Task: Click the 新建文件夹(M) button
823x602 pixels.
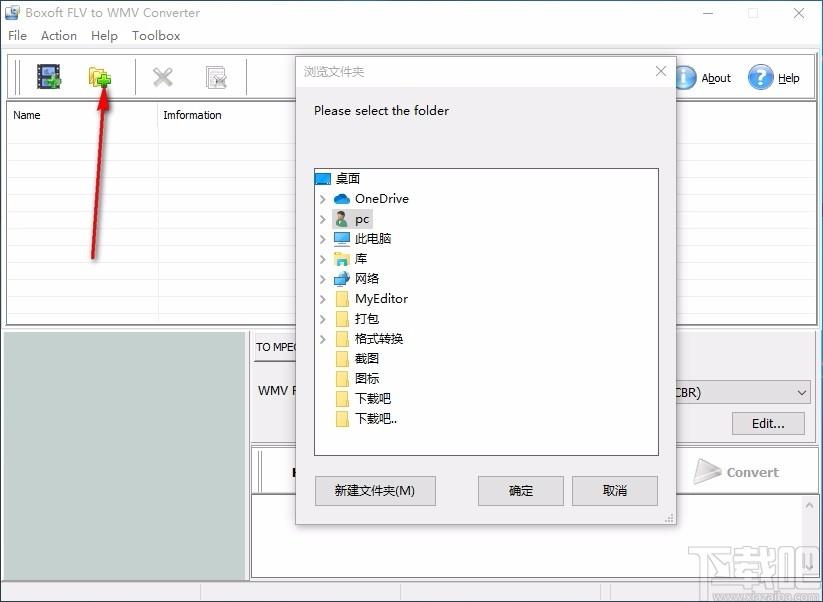Action: 375,491
